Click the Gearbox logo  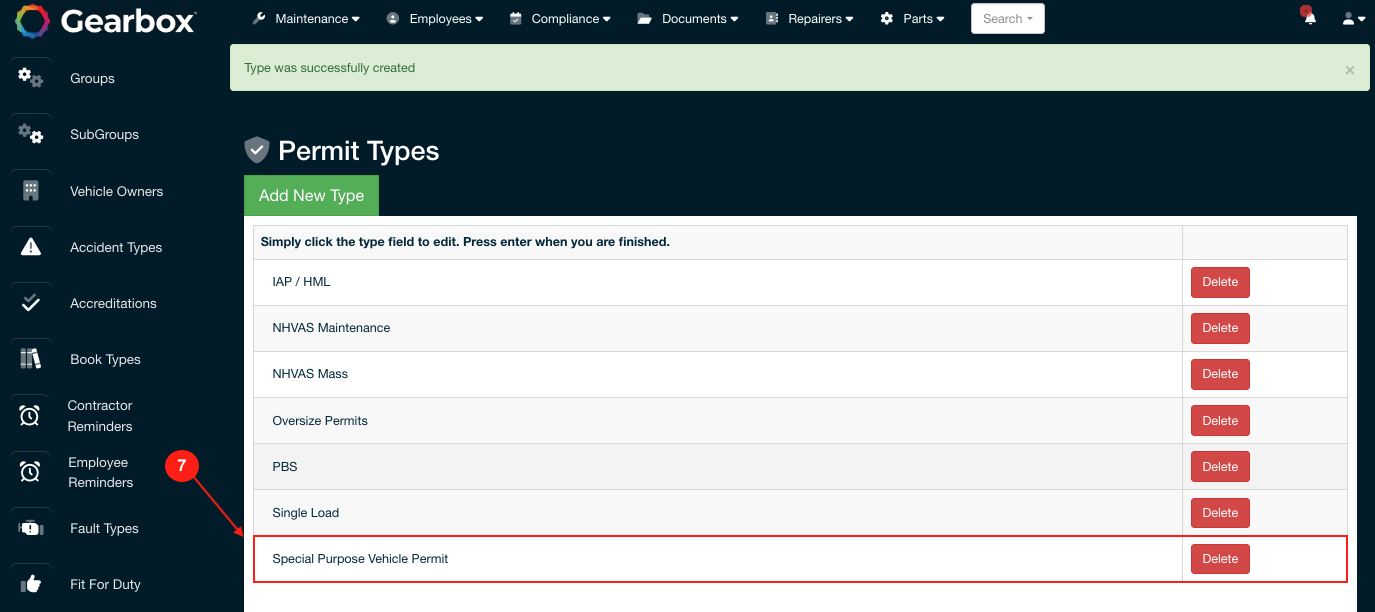(105, 20)
